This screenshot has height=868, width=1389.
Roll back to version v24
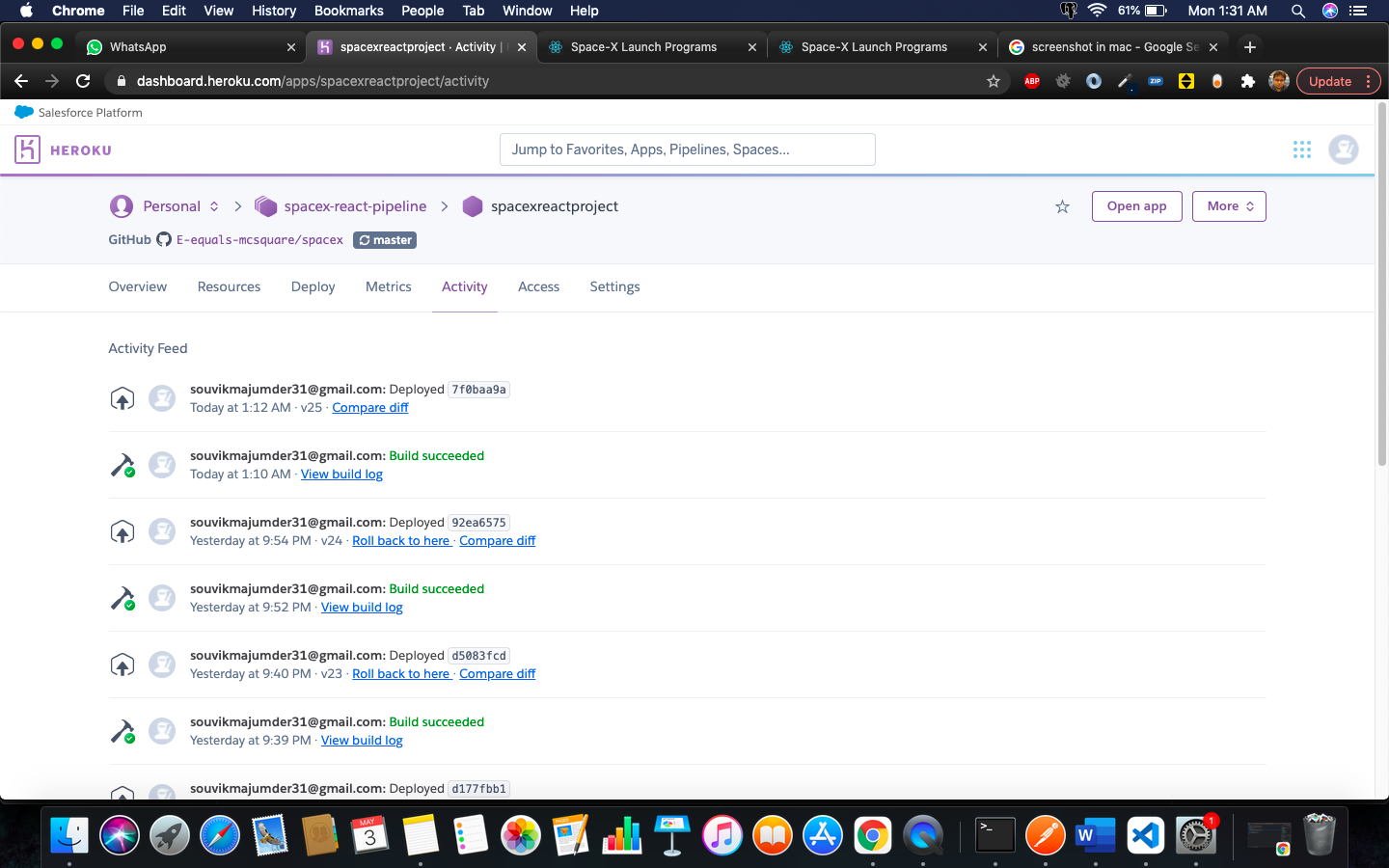pyautogui.click(x=401, y=541)
